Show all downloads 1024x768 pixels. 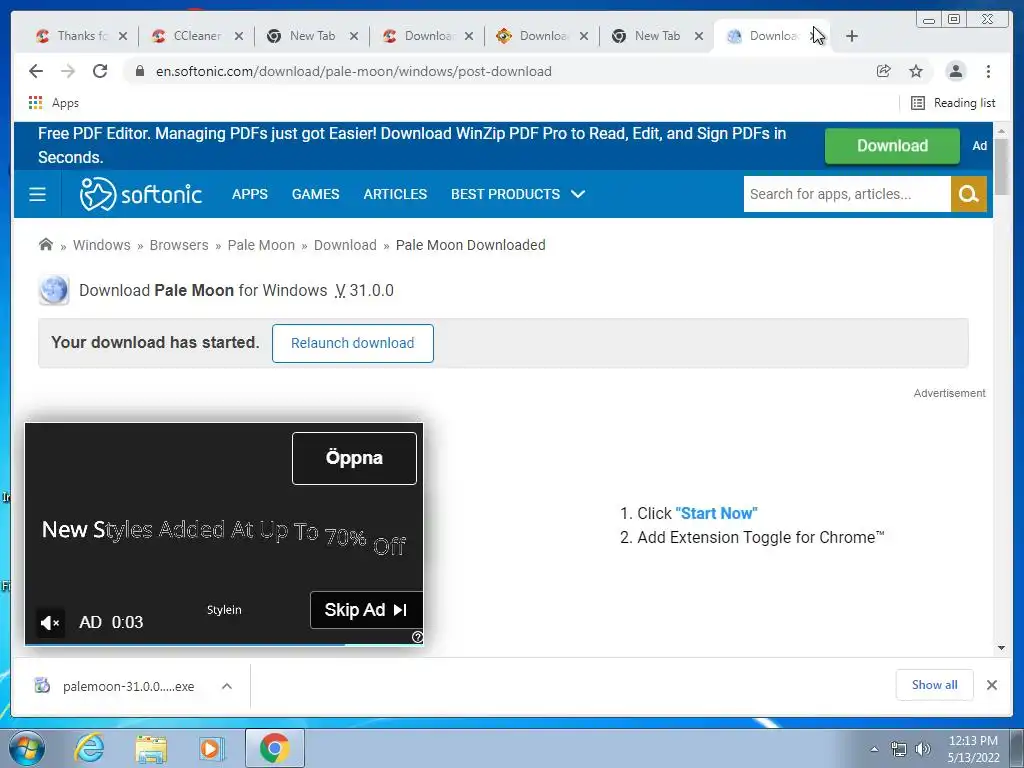pos(935,684)
